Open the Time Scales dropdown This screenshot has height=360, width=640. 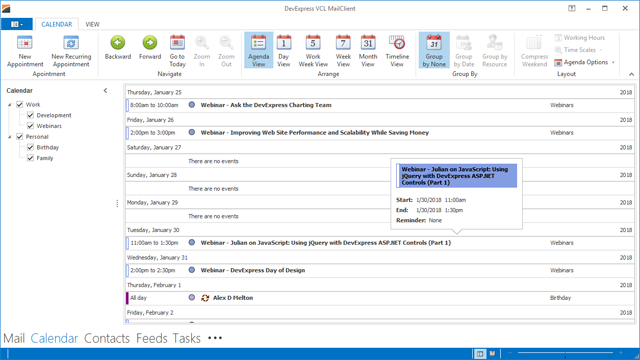coord(579,50)
